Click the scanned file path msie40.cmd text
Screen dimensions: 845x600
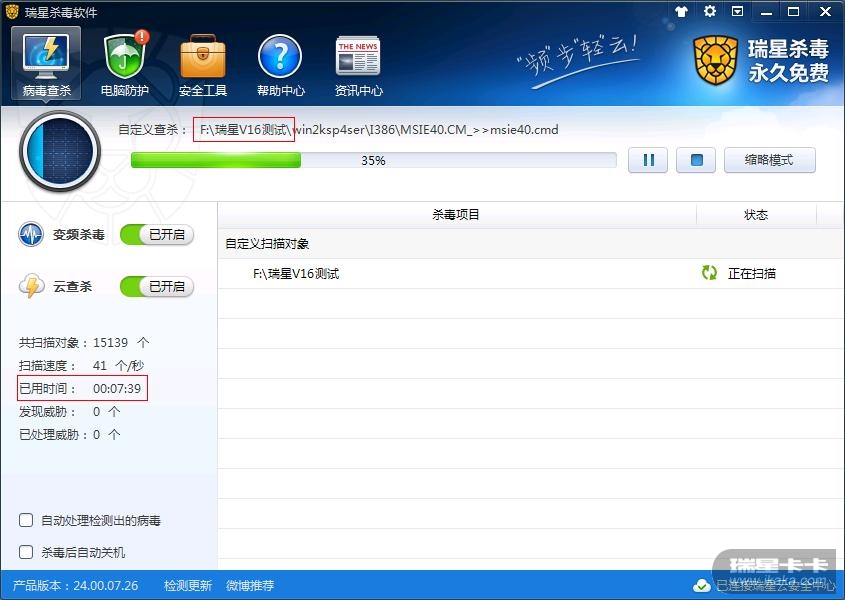pos(379,130)
